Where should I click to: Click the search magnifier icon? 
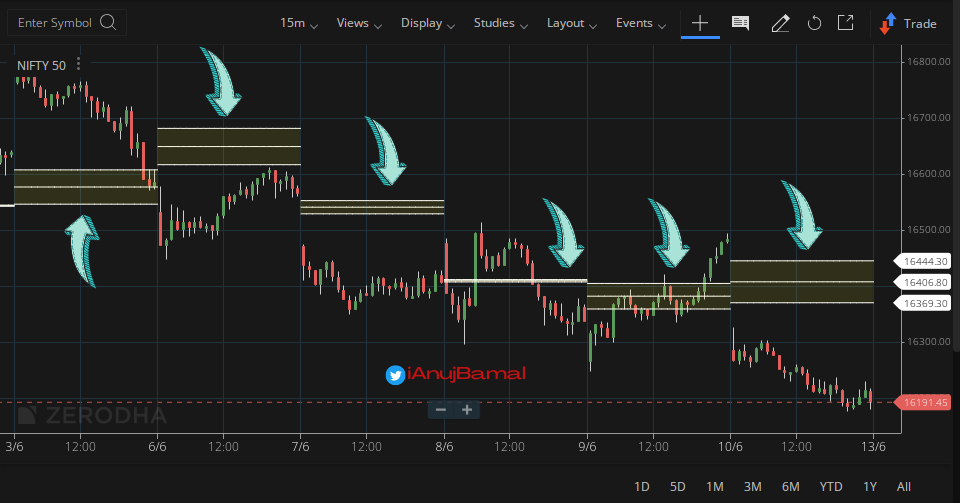[x=108, y=23]
